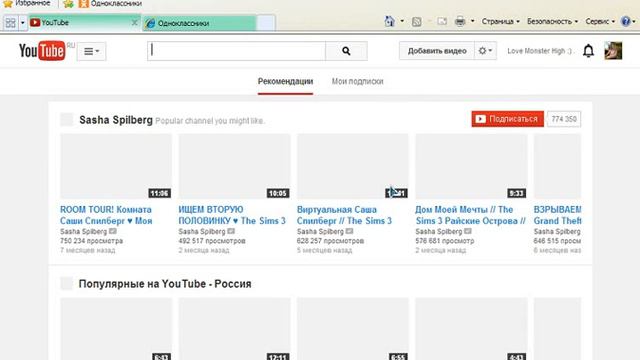Click the Love Monster High account name
This screenshot has height=360, width=640.
pos(540,51)
